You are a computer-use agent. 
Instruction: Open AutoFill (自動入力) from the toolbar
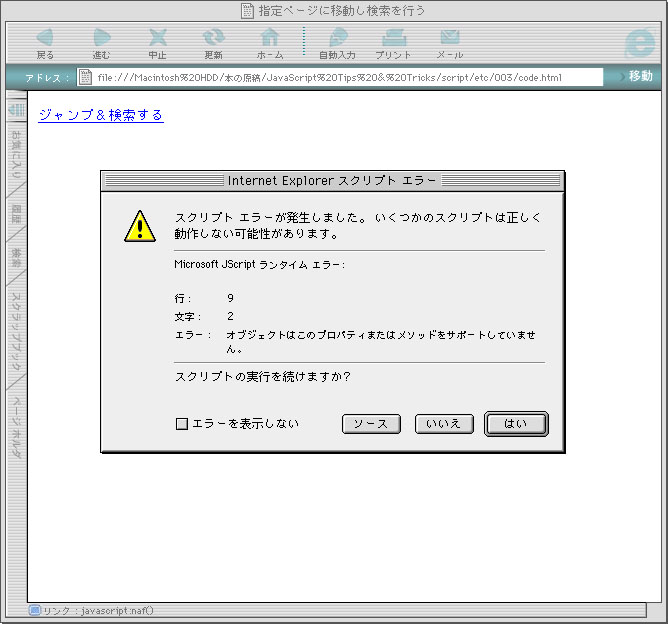pos(338,38)
